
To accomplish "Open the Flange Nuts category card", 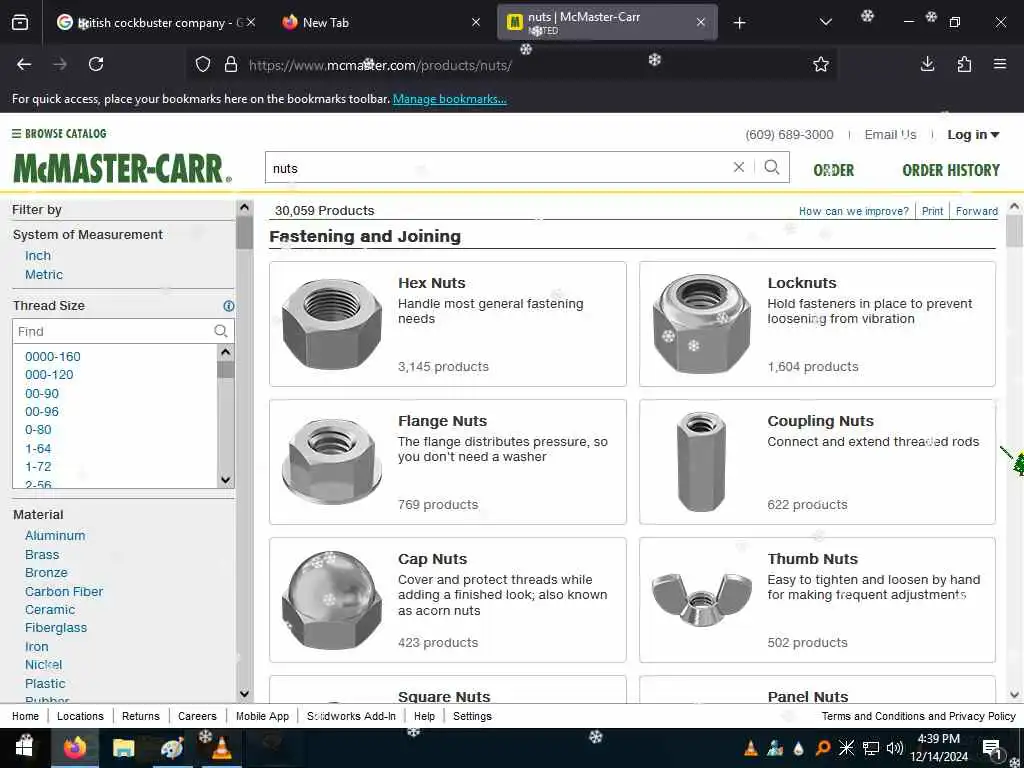I will pos(447,462).
